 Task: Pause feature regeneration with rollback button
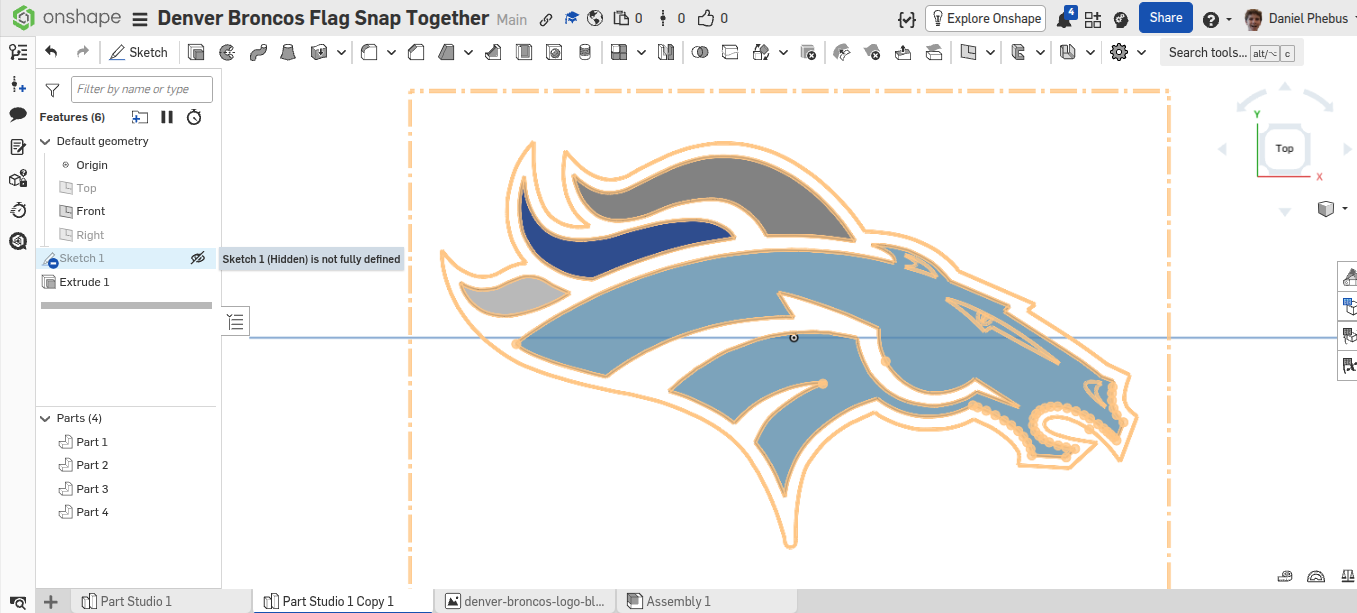click(167, 117)
